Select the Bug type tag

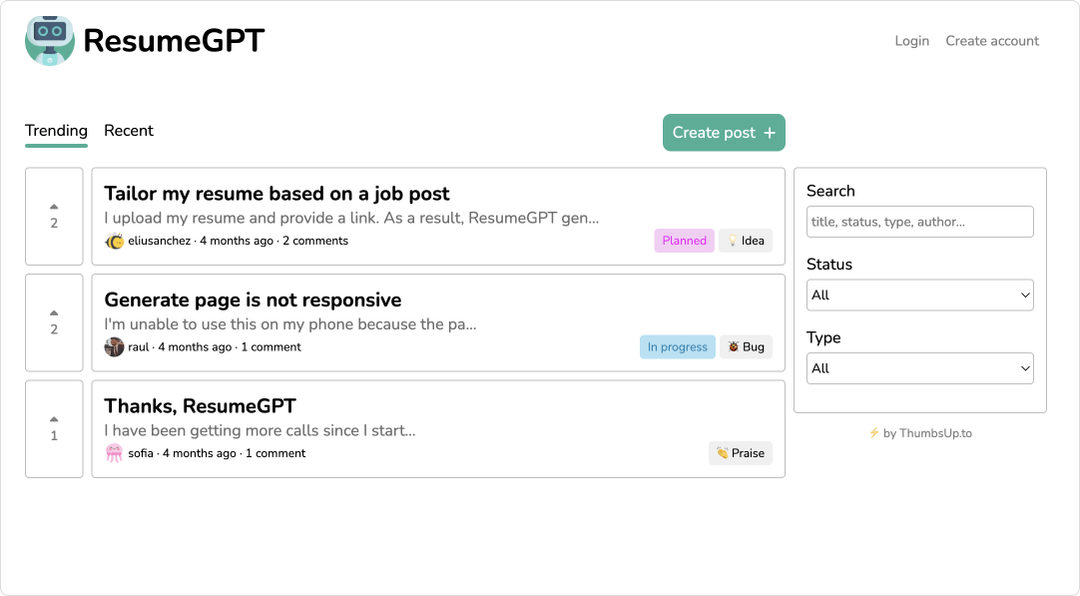746,347
